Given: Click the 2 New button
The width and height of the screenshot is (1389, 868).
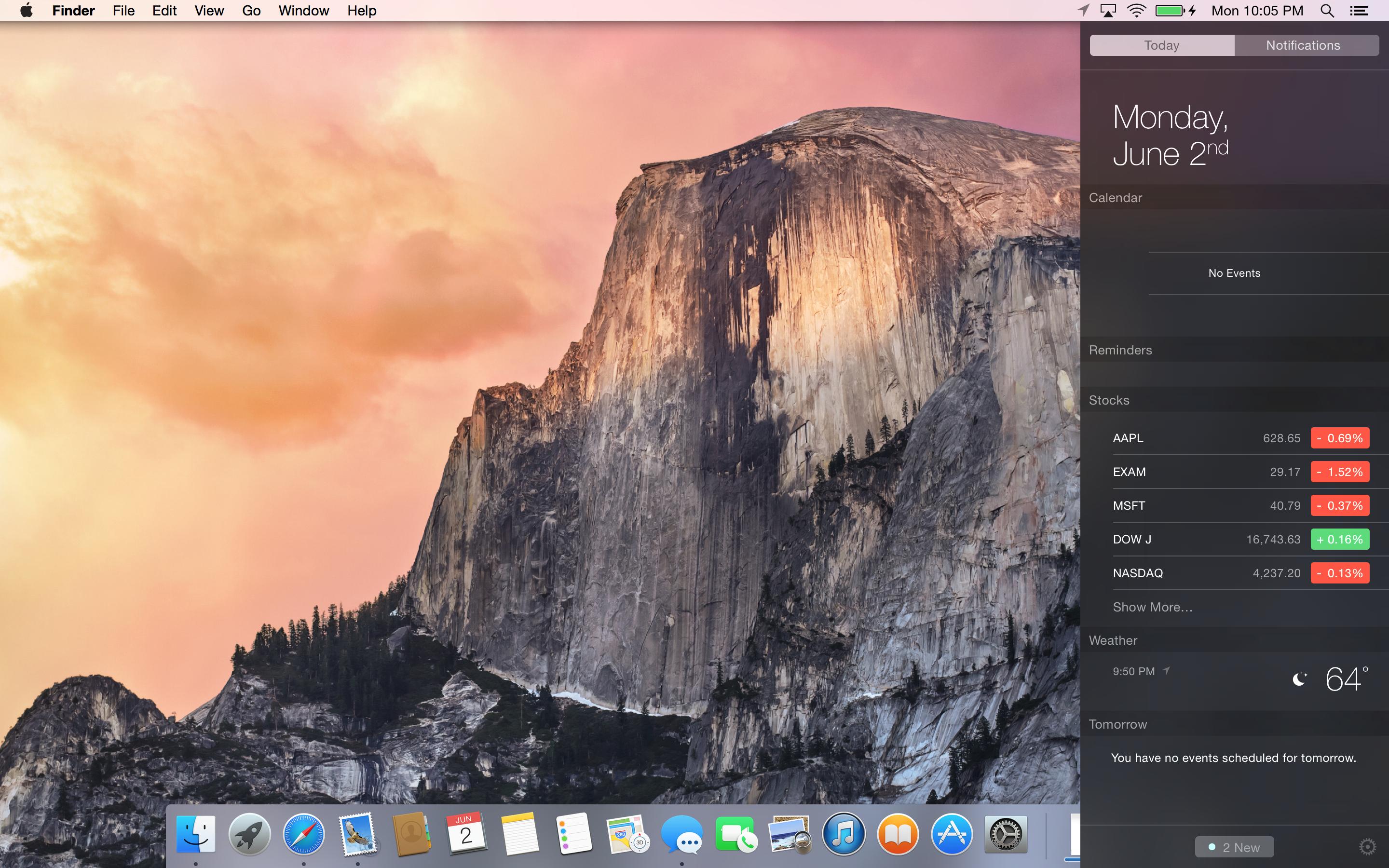Looking at the screenshot, I should 1234,847.
